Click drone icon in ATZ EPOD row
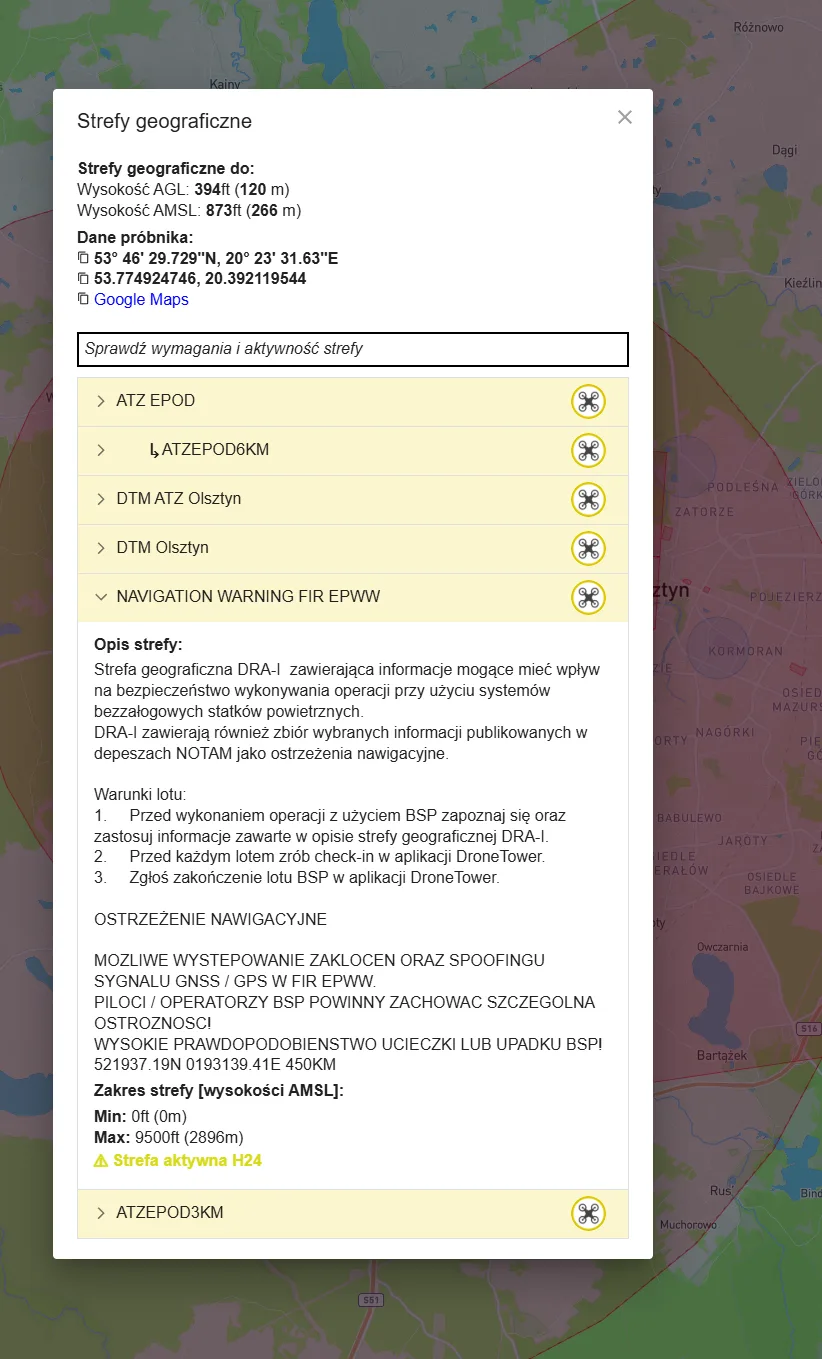The height and width of the screenshot is (1359, 822). [588, 401]
